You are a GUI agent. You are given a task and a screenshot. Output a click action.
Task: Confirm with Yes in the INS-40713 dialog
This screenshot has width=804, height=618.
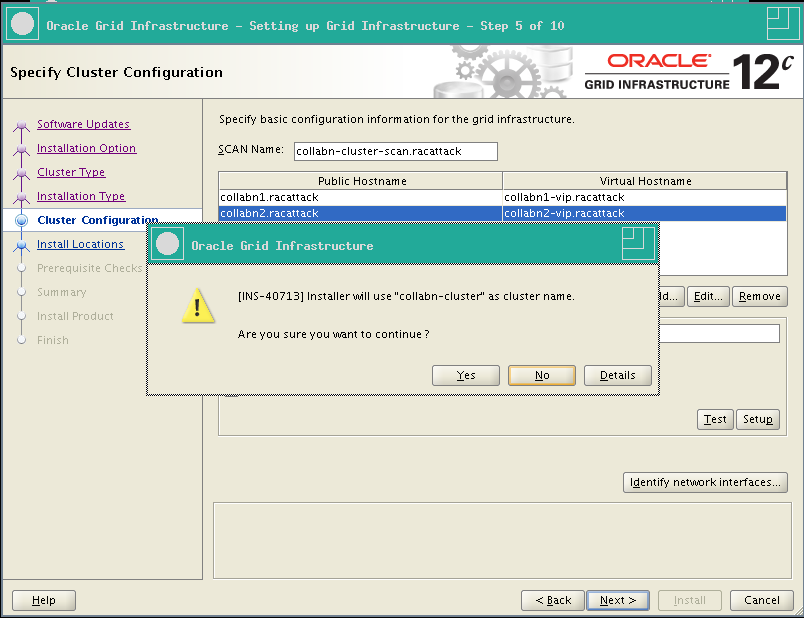pos(466,375)
